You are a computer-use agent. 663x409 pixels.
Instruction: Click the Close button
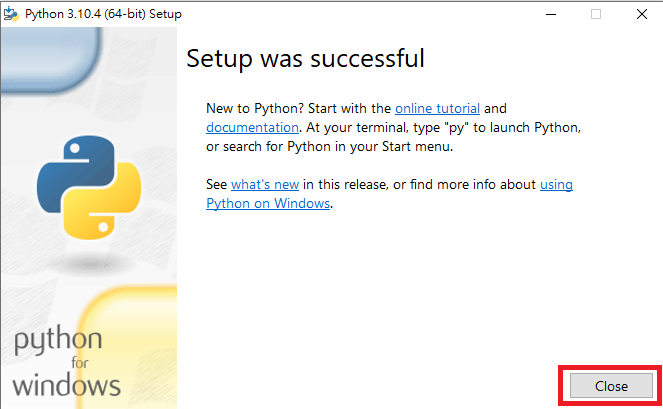coord(610,386)
